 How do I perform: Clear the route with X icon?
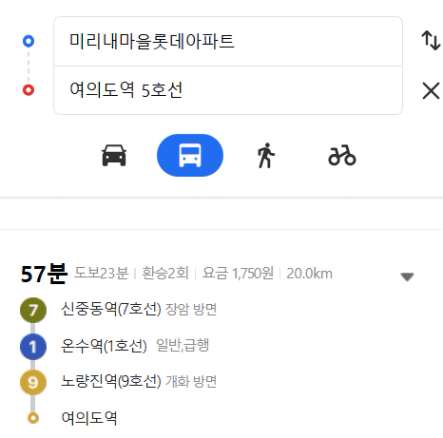click(431, 91)
